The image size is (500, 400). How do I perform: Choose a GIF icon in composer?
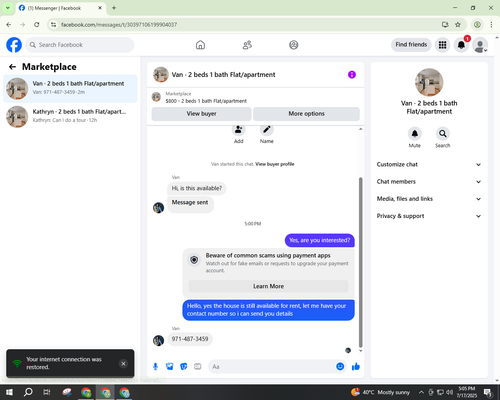(198, 367)
